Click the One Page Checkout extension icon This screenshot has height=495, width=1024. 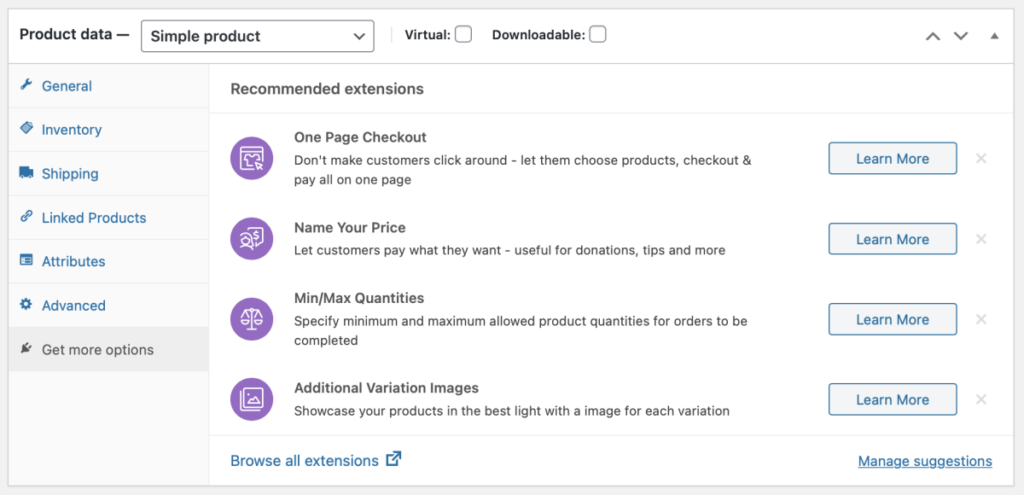point(251,158)
